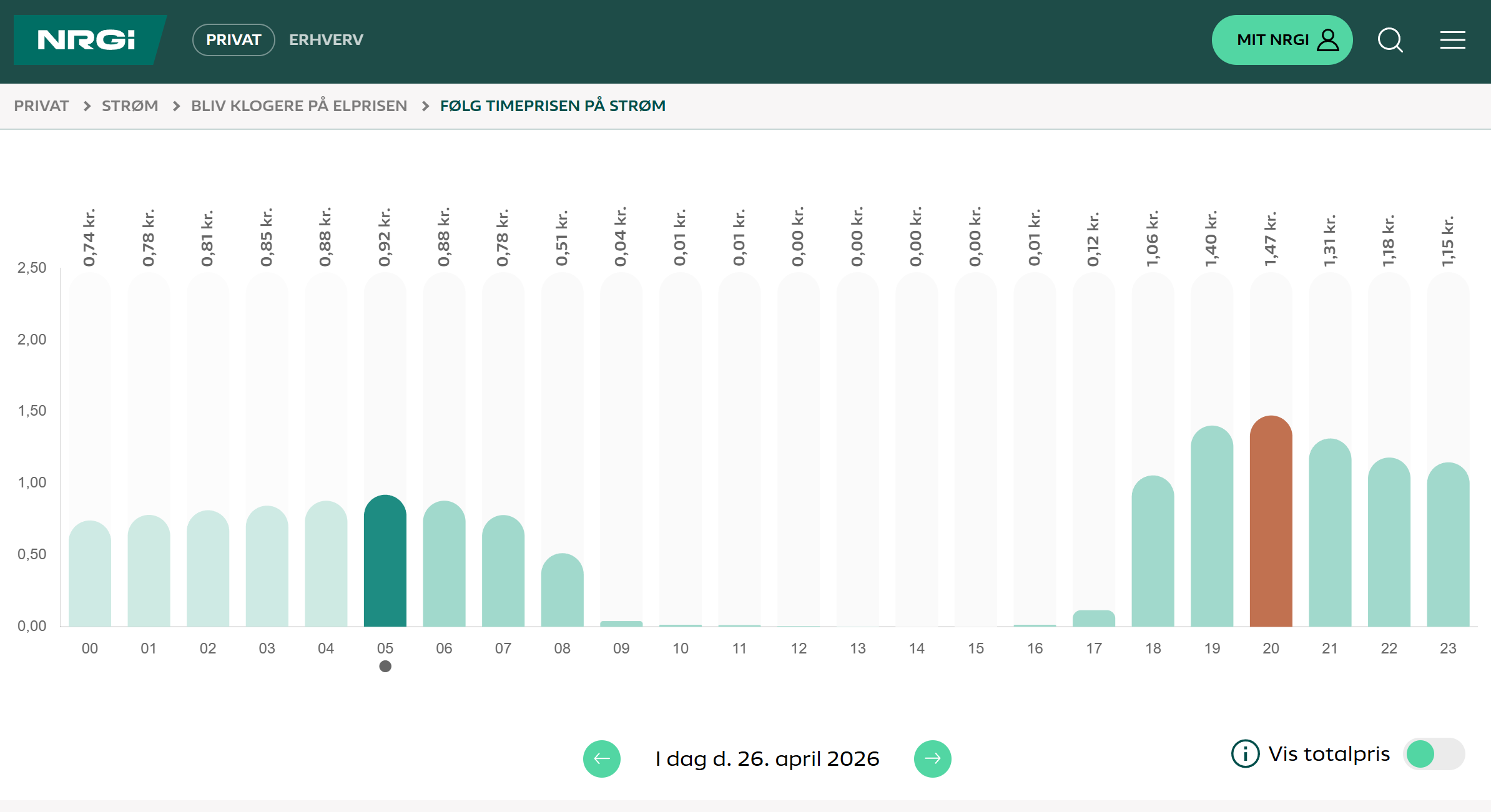The width and height of the screenshot is (1491, 812).
Task: Click the user profile icon in MIT NRGI
Action: tap(1327, 40)
